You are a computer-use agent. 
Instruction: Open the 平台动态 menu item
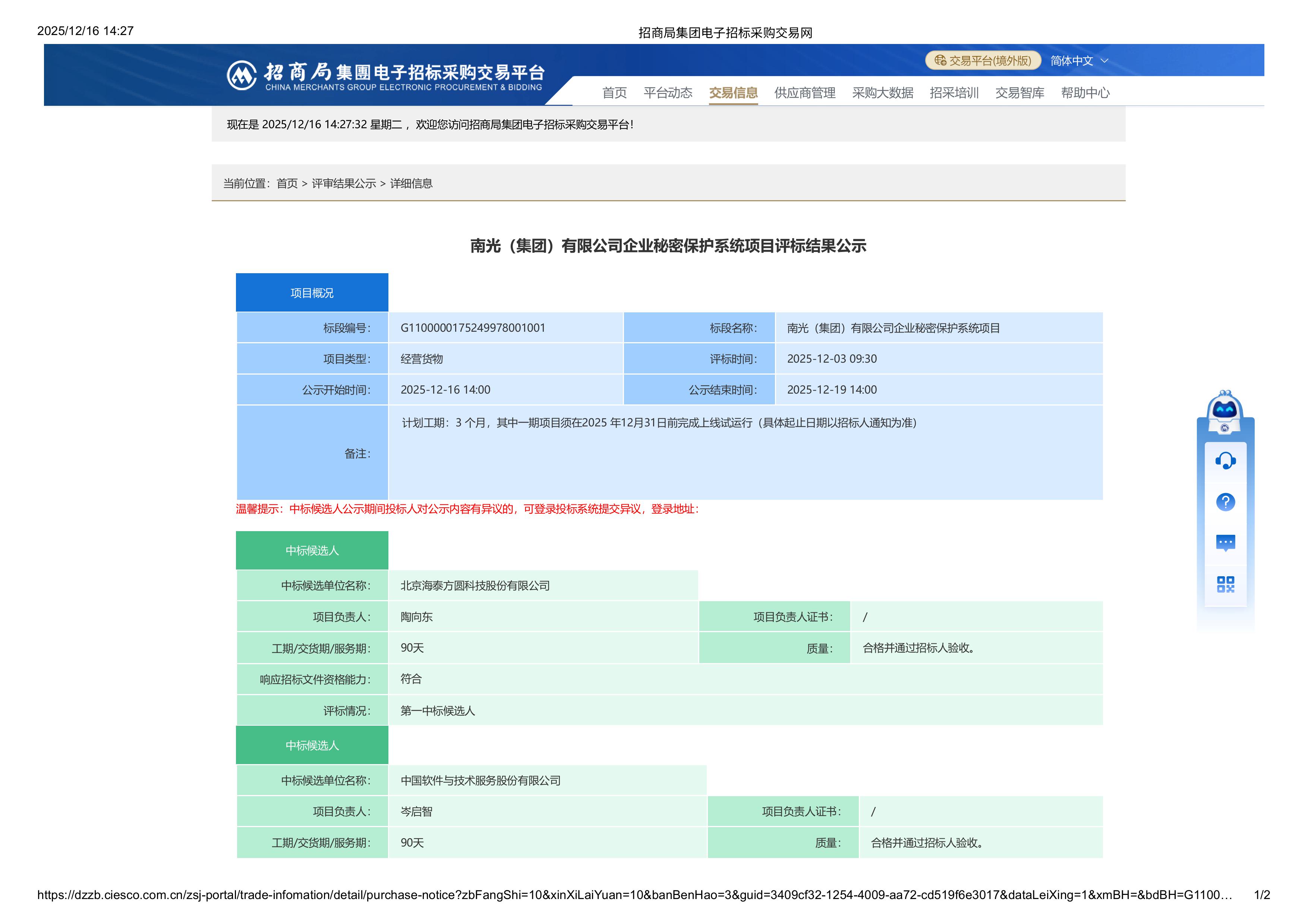click(668, 93)
